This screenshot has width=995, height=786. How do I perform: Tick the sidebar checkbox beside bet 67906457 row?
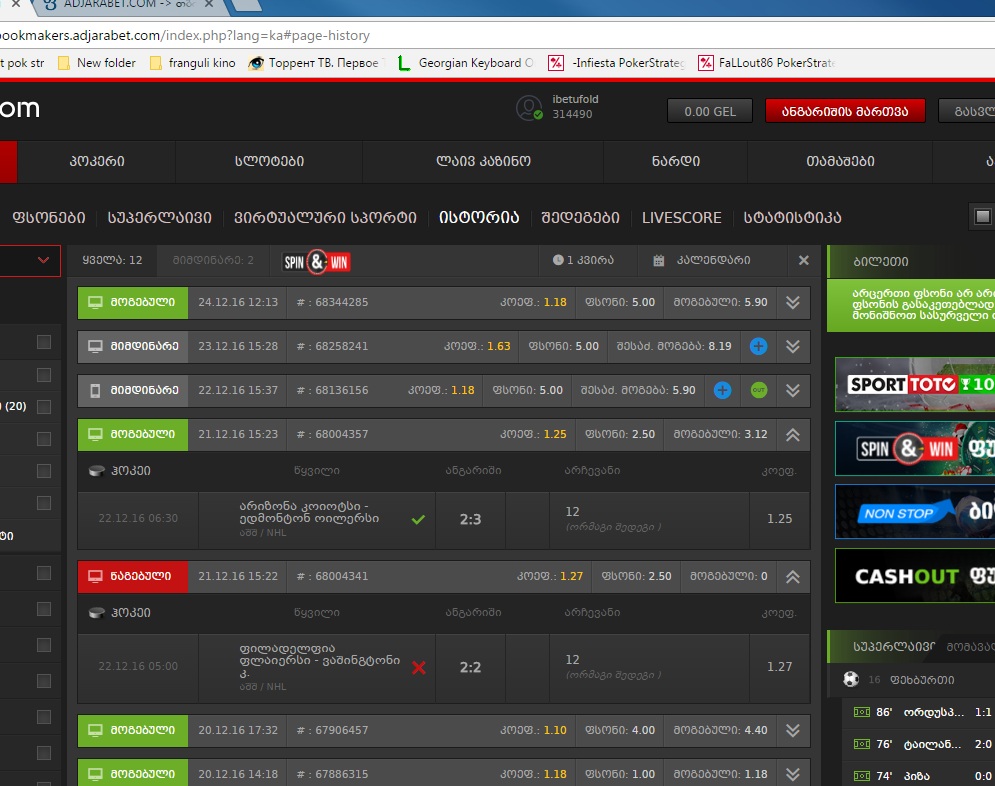[44, 717]
